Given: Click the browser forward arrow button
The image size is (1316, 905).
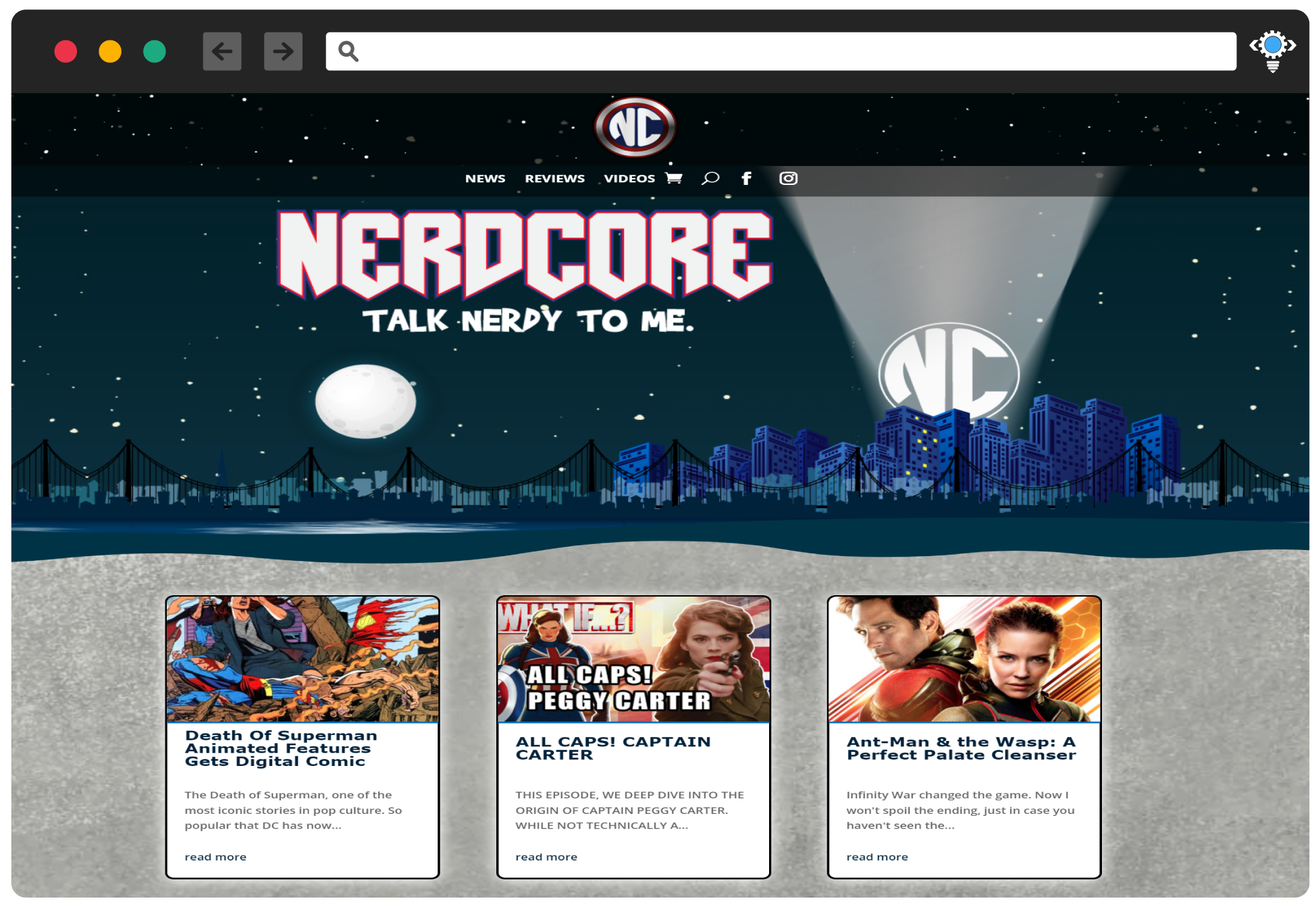Looking at the screenshot, I should click(x=283, y=51).
